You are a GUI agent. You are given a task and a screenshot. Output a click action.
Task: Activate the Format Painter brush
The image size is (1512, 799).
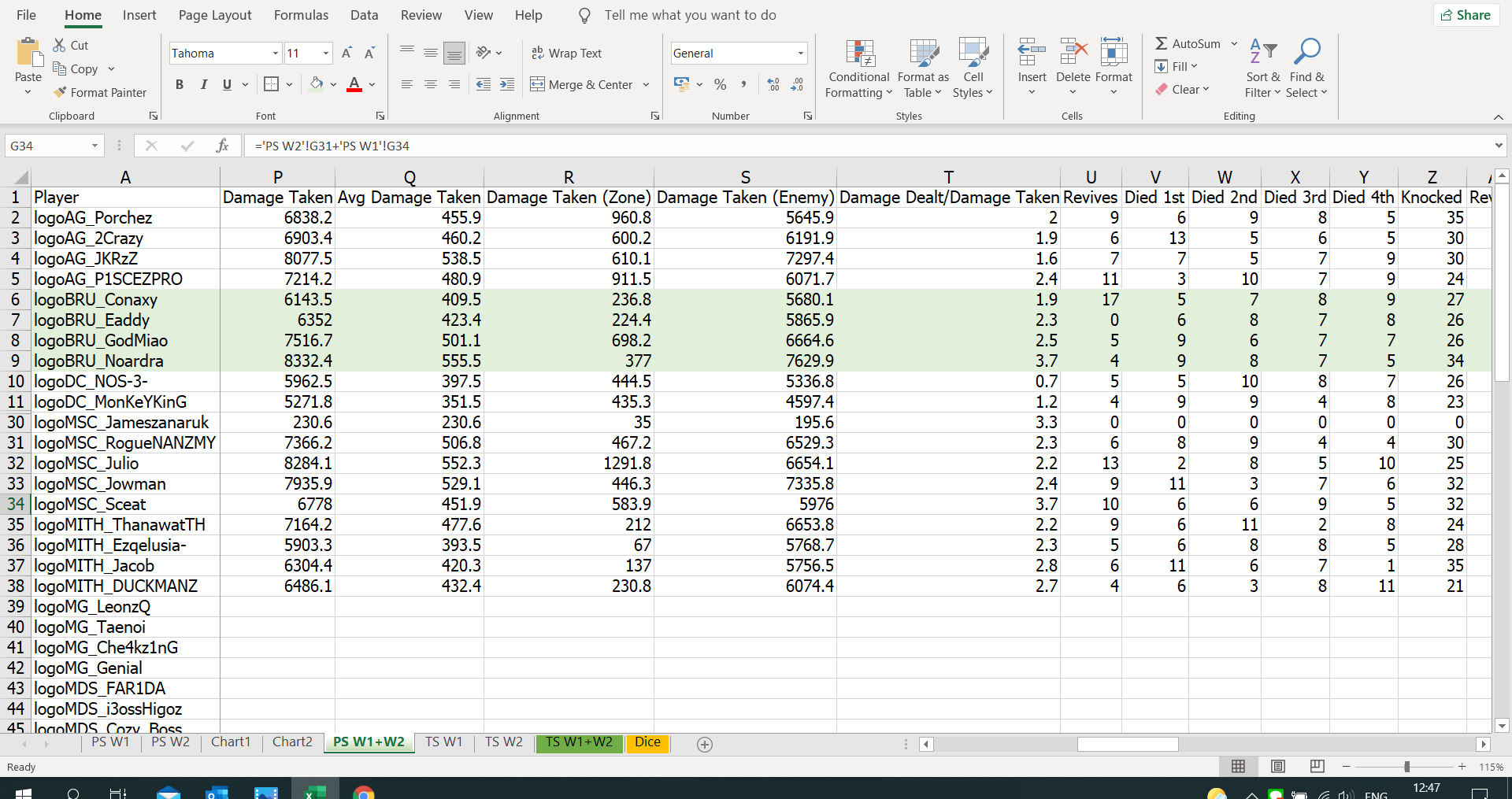pos(60,92)
